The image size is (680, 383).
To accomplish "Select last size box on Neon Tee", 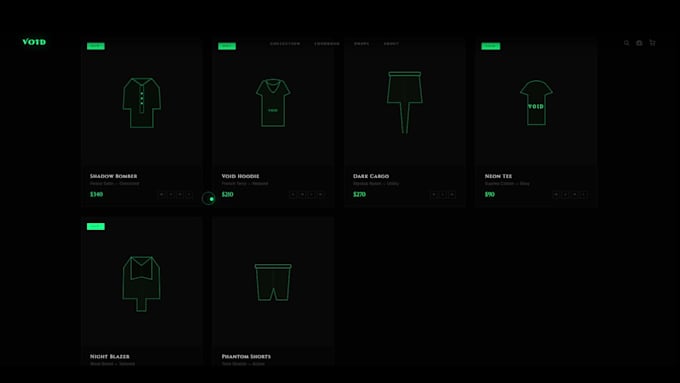I will click(584, 195).
